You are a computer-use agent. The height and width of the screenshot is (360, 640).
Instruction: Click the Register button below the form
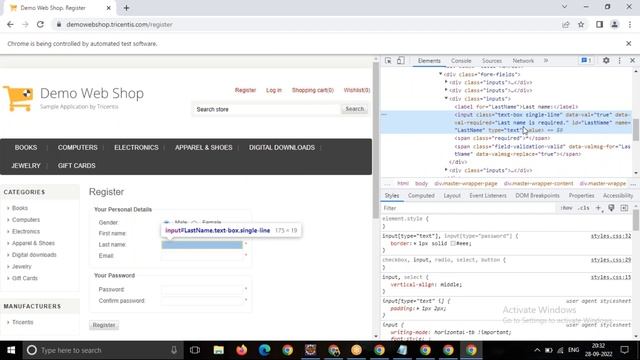click(104, 325)
